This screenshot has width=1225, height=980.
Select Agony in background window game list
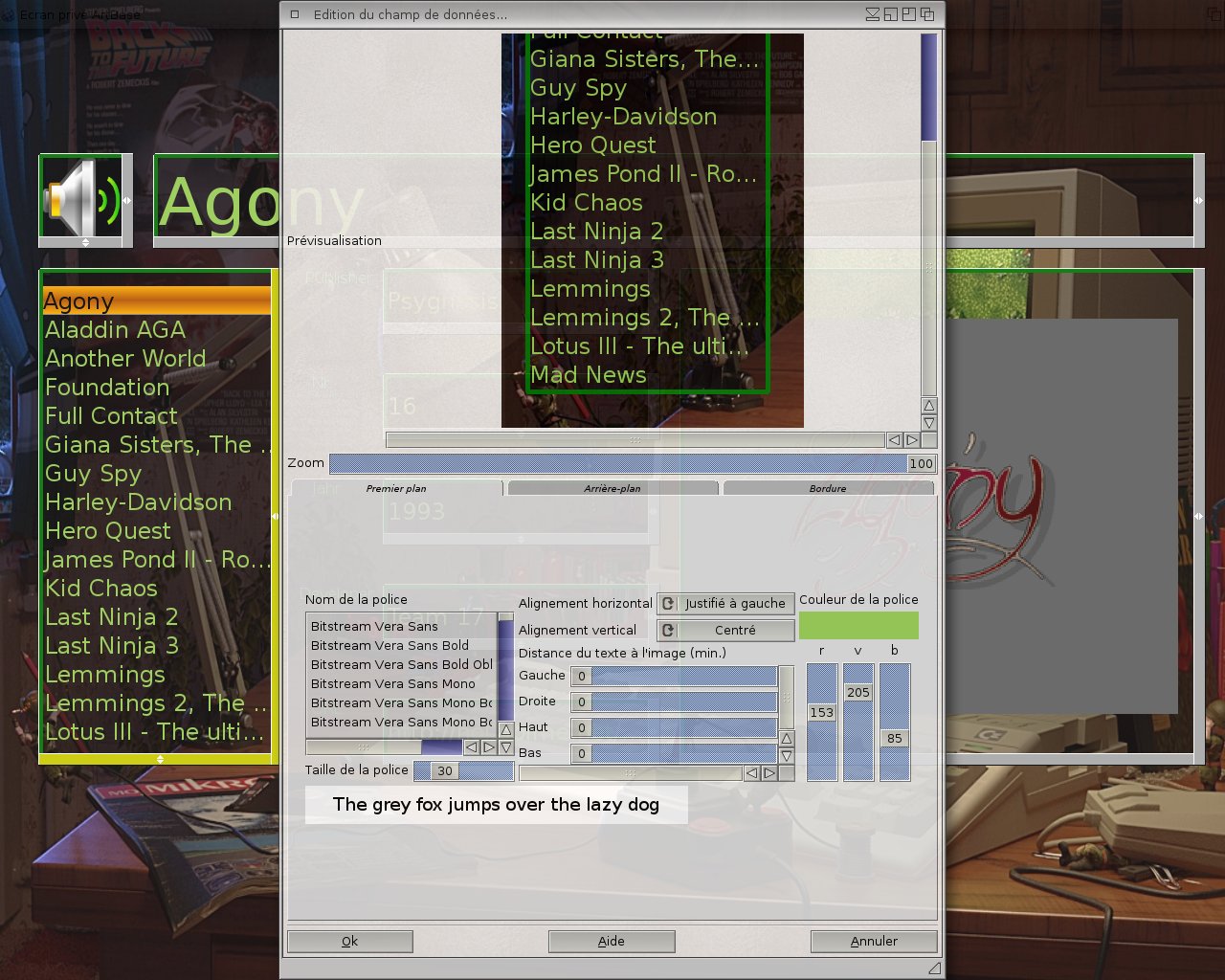(157, 301)
